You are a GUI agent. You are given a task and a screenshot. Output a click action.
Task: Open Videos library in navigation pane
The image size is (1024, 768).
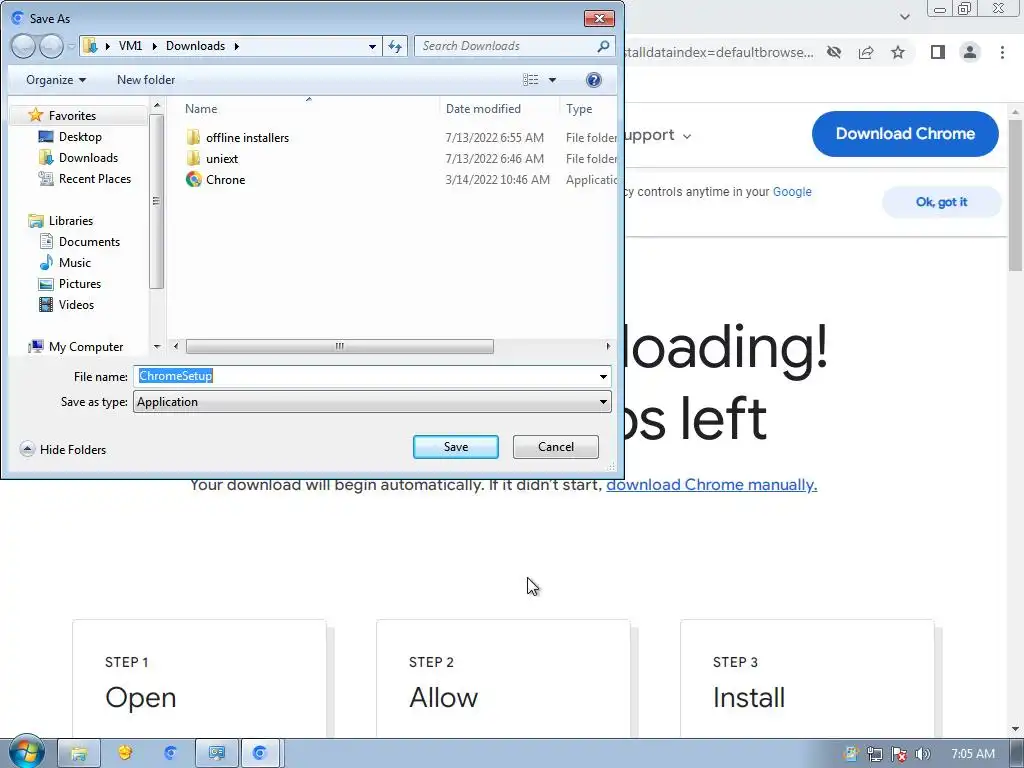coord(76,304)
